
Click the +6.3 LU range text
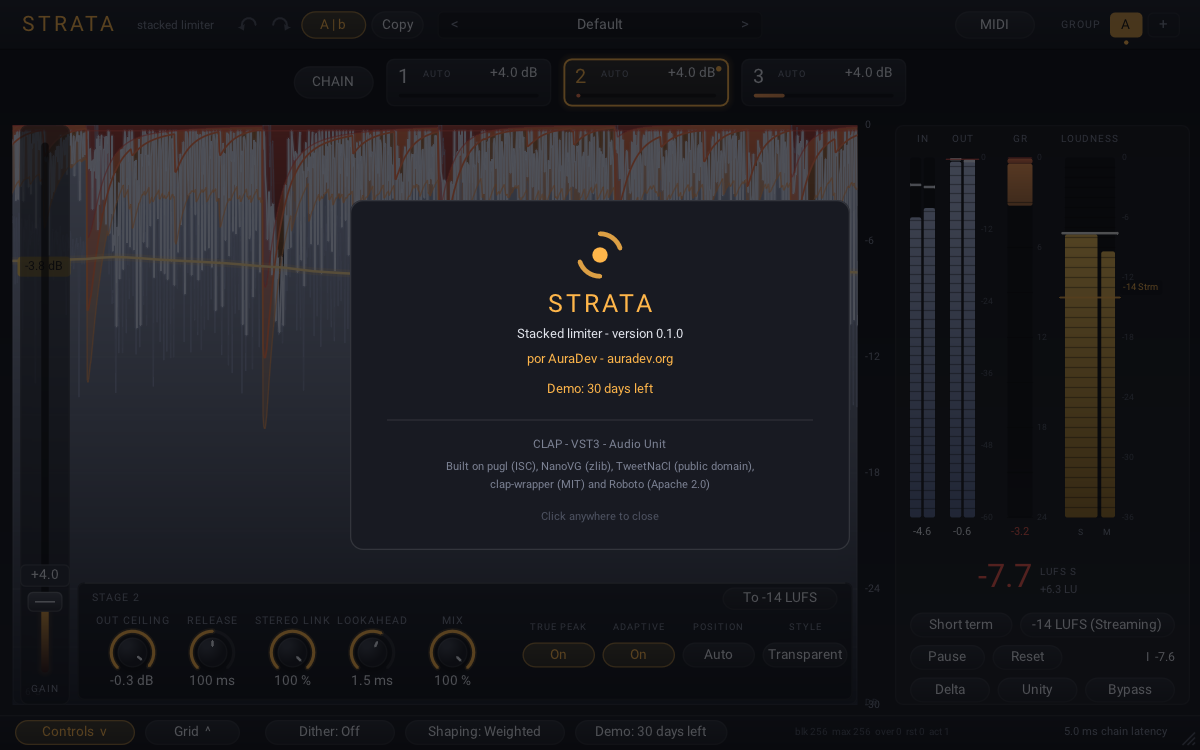pyautogui.click(x=1057, y=588)
